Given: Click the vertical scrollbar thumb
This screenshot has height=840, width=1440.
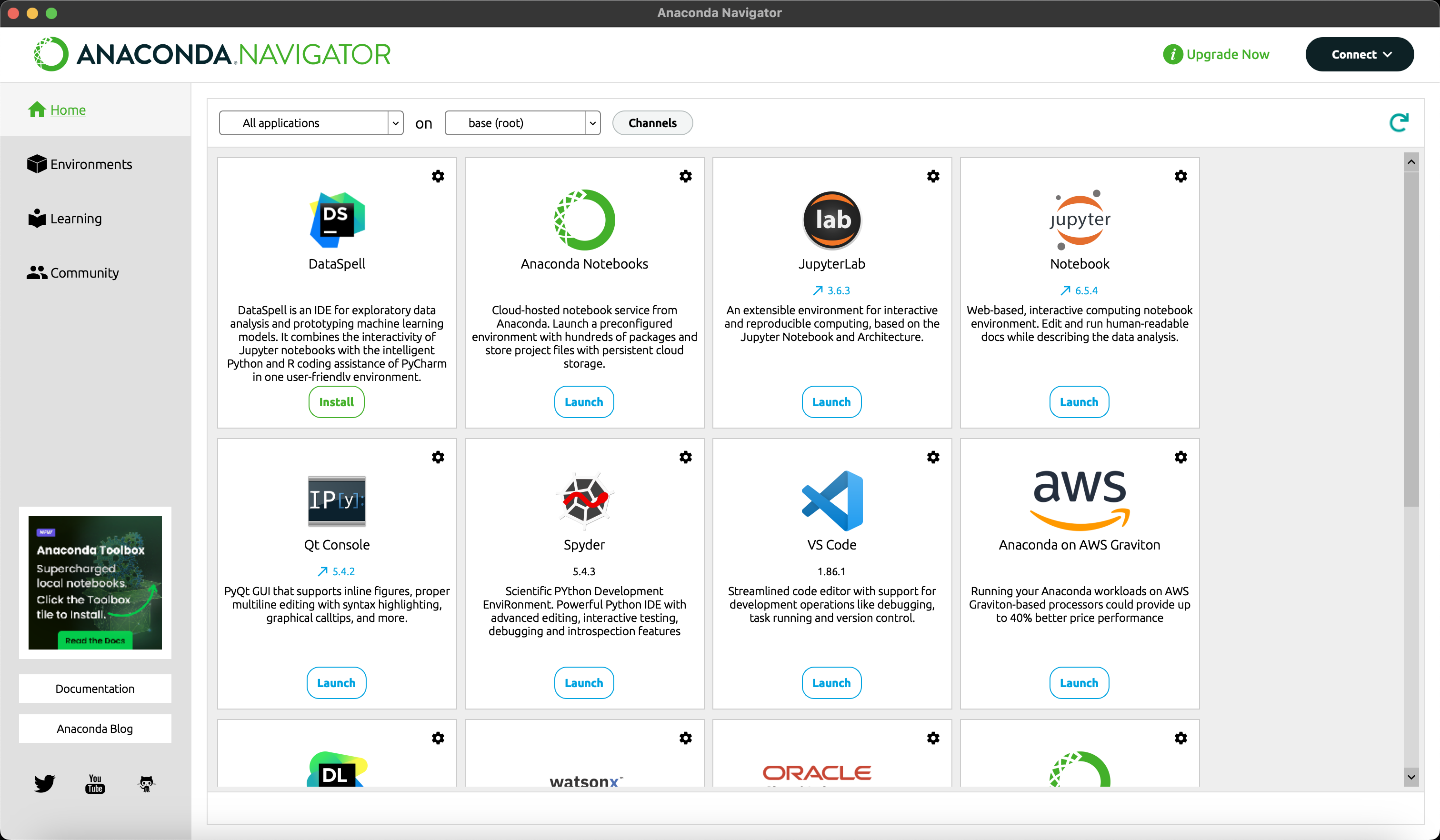Looking at the screenshot, I should pyautogui.click(x=1411, y=339).
